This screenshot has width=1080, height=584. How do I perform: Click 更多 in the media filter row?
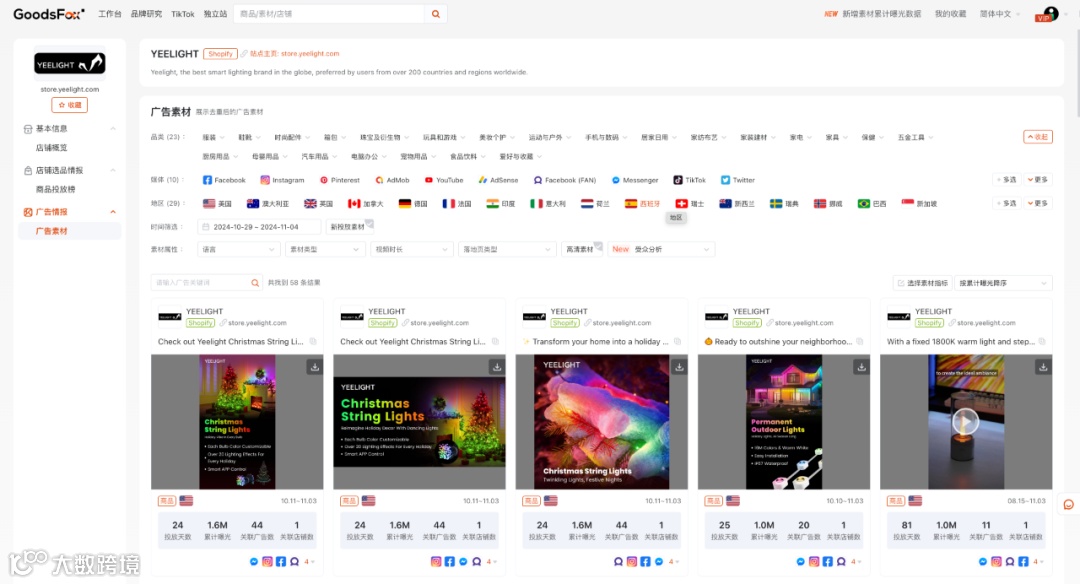pos(1037,180)
